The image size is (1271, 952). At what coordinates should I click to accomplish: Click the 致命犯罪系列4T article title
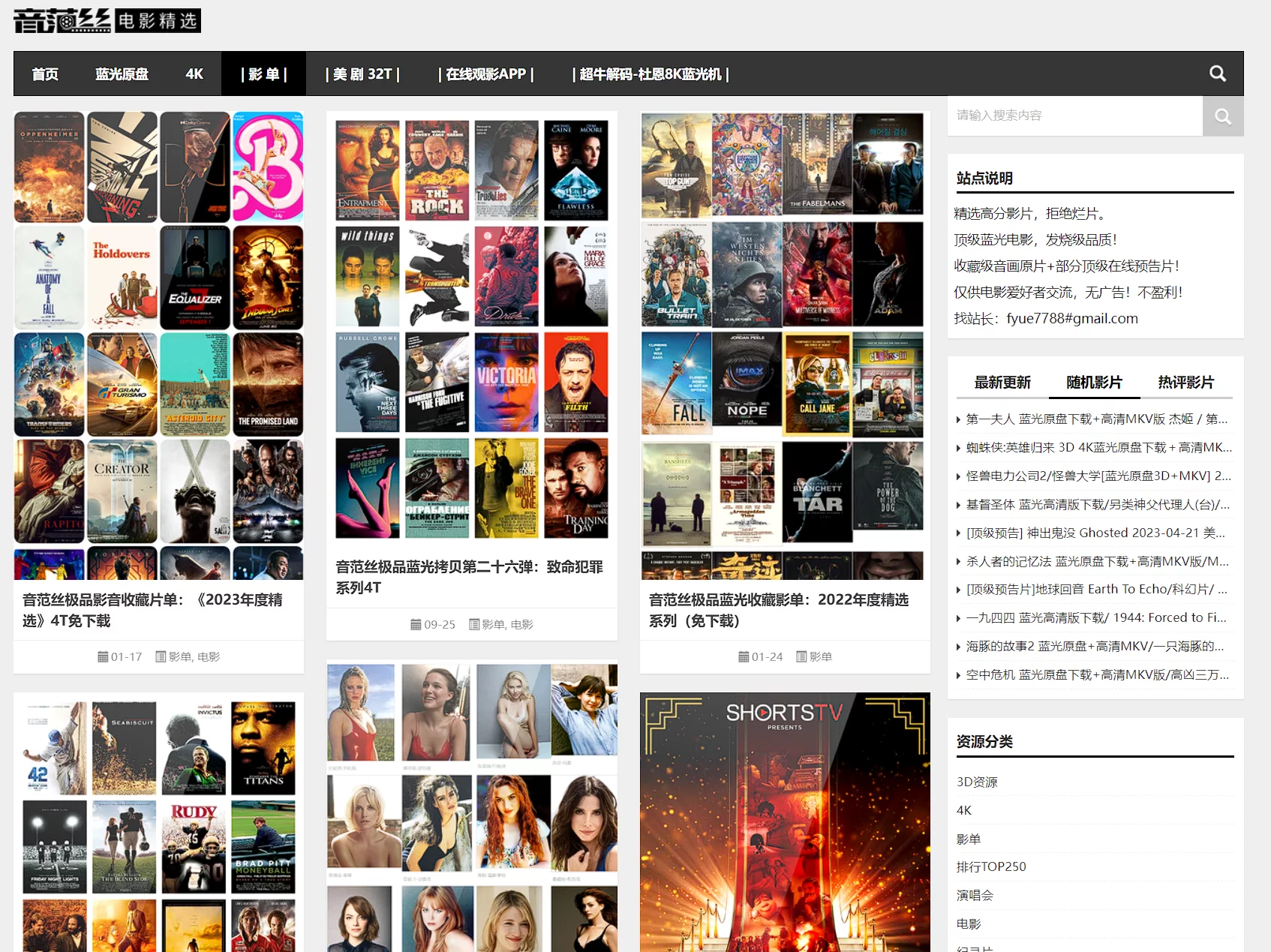tap(469, 577)
